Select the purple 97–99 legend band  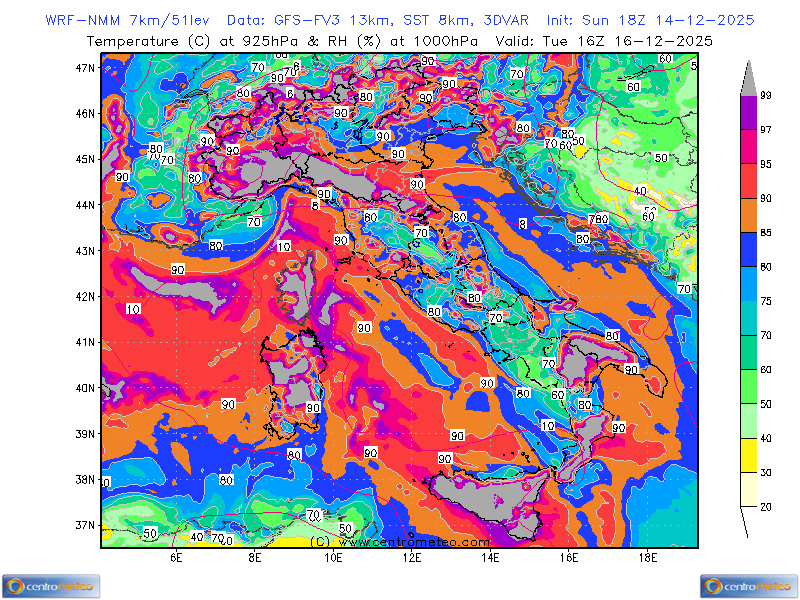coord(749,112)
